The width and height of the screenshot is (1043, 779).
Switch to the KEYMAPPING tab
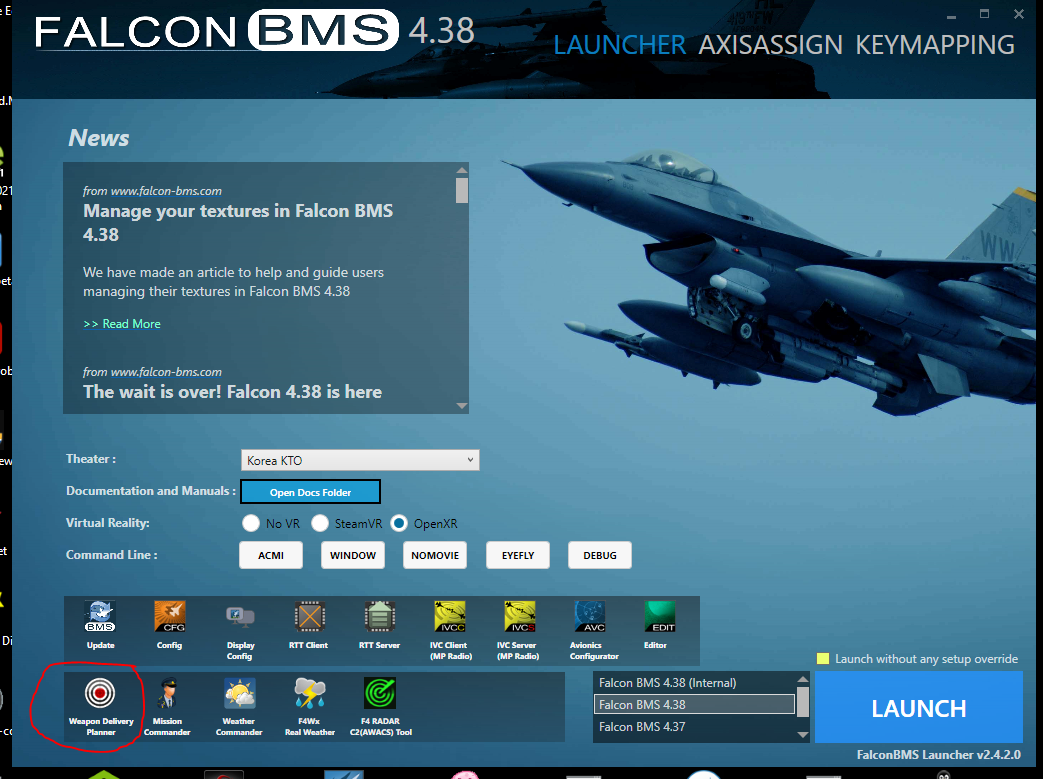point(935,45)
